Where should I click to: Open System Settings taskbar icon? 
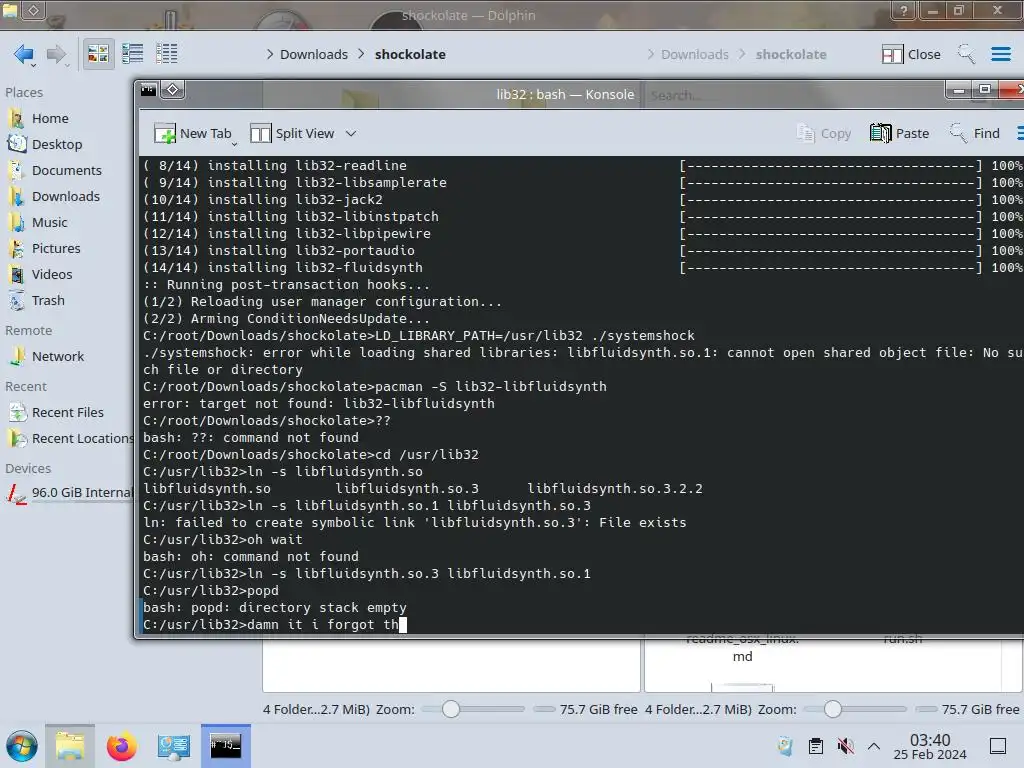pyautogui.click(x=174, y=746)
